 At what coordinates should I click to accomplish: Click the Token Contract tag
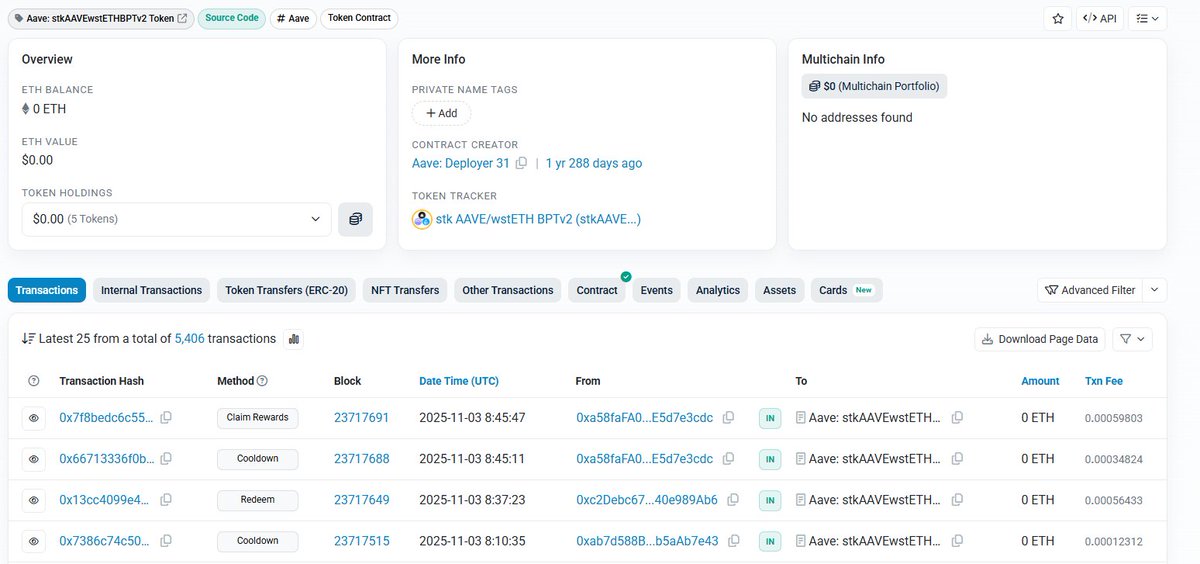click(x=359, y=18)
